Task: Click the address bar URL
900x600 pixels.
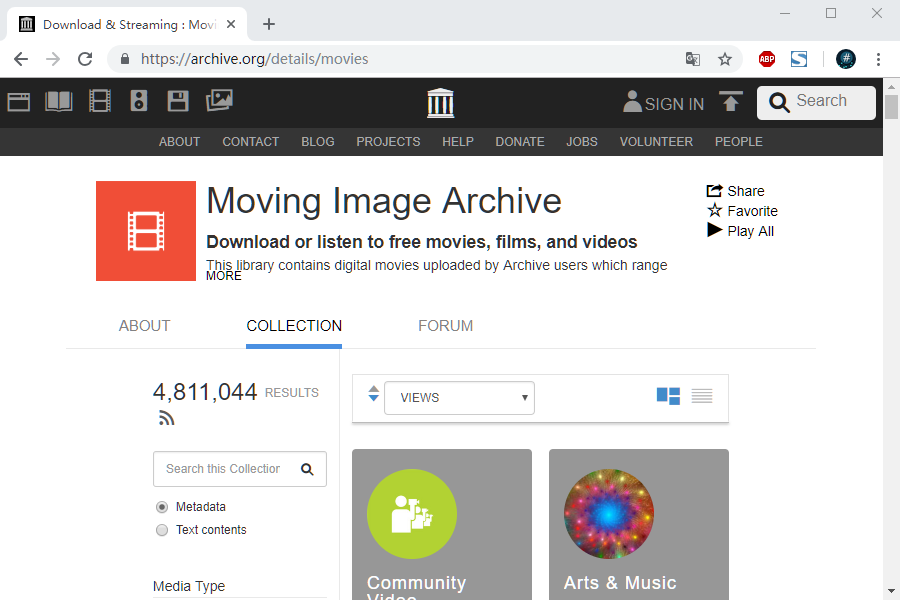Action: (254, 59)
